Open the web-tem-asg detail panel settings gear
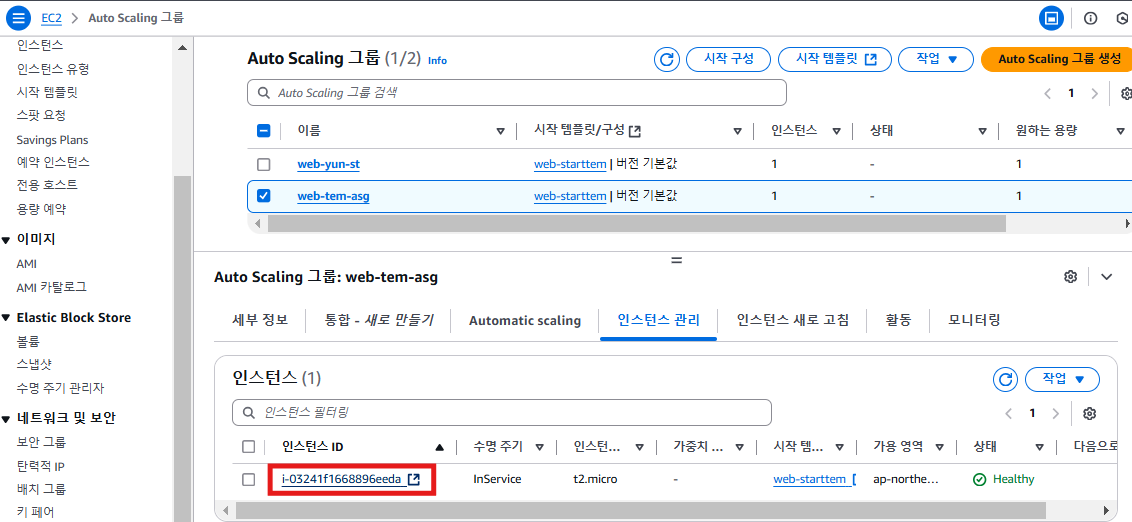Image resolution: width=1132 pixels, height=522 pixels. (1071, 277)
